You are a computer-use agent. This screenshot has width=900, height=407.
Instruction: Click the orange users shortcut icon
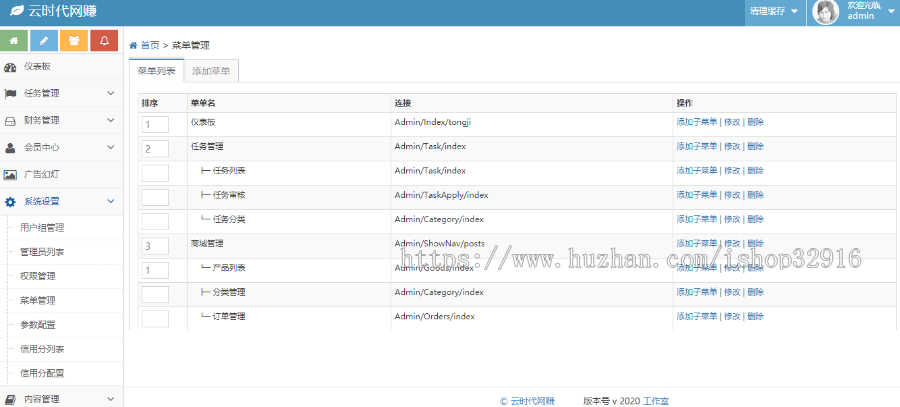74,41
